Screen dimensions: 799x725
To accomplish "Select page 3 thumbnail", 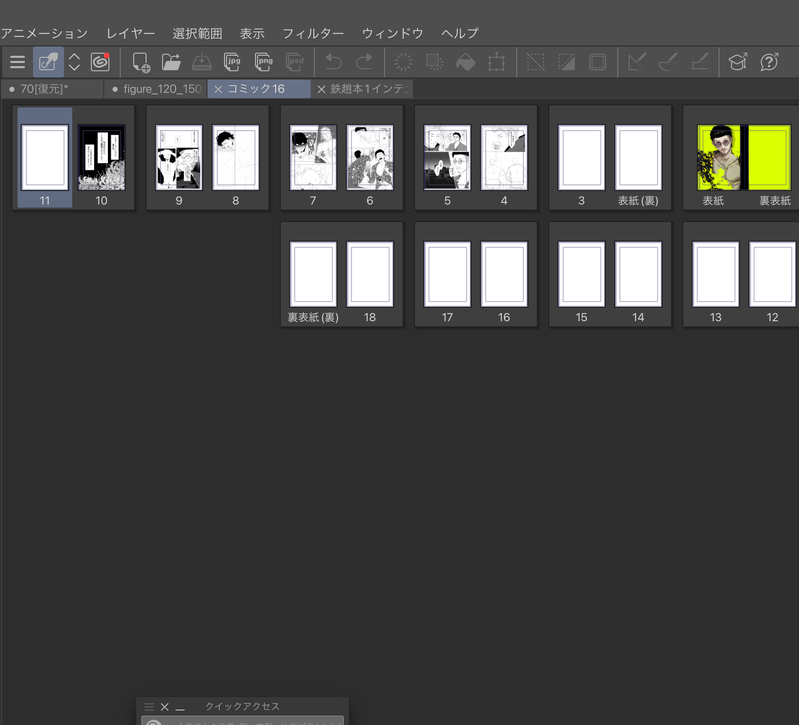I will (x=581, y=157).
